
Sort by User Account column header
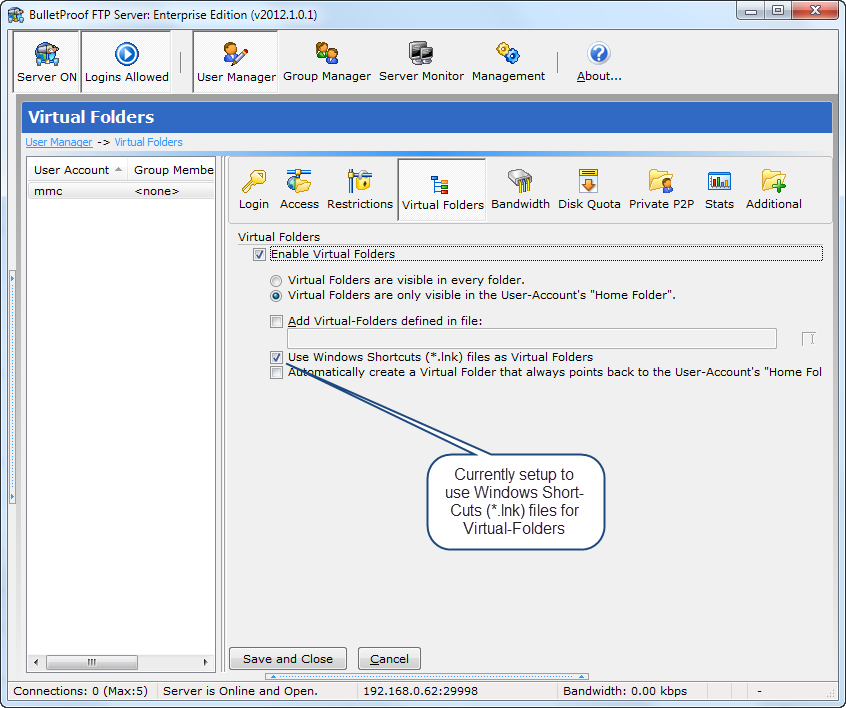[x=77, y=170]
